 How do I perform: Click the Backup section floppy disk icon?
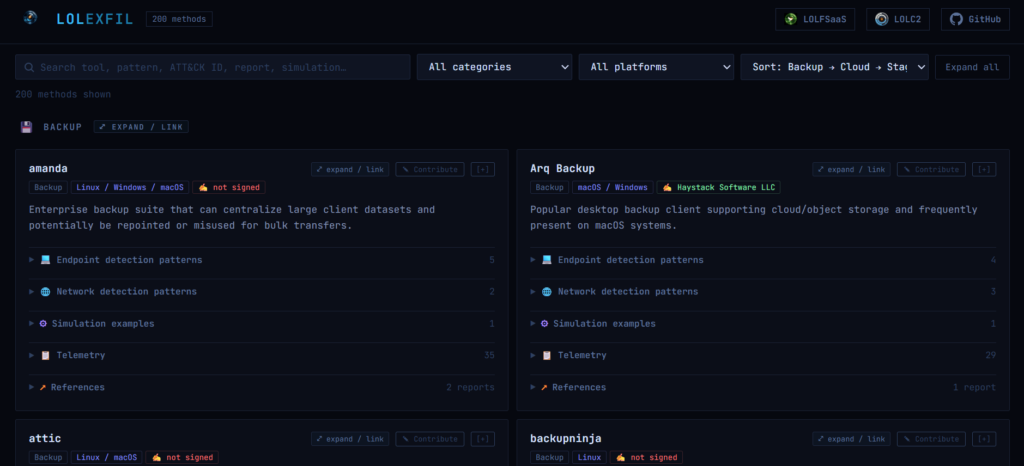27,127
